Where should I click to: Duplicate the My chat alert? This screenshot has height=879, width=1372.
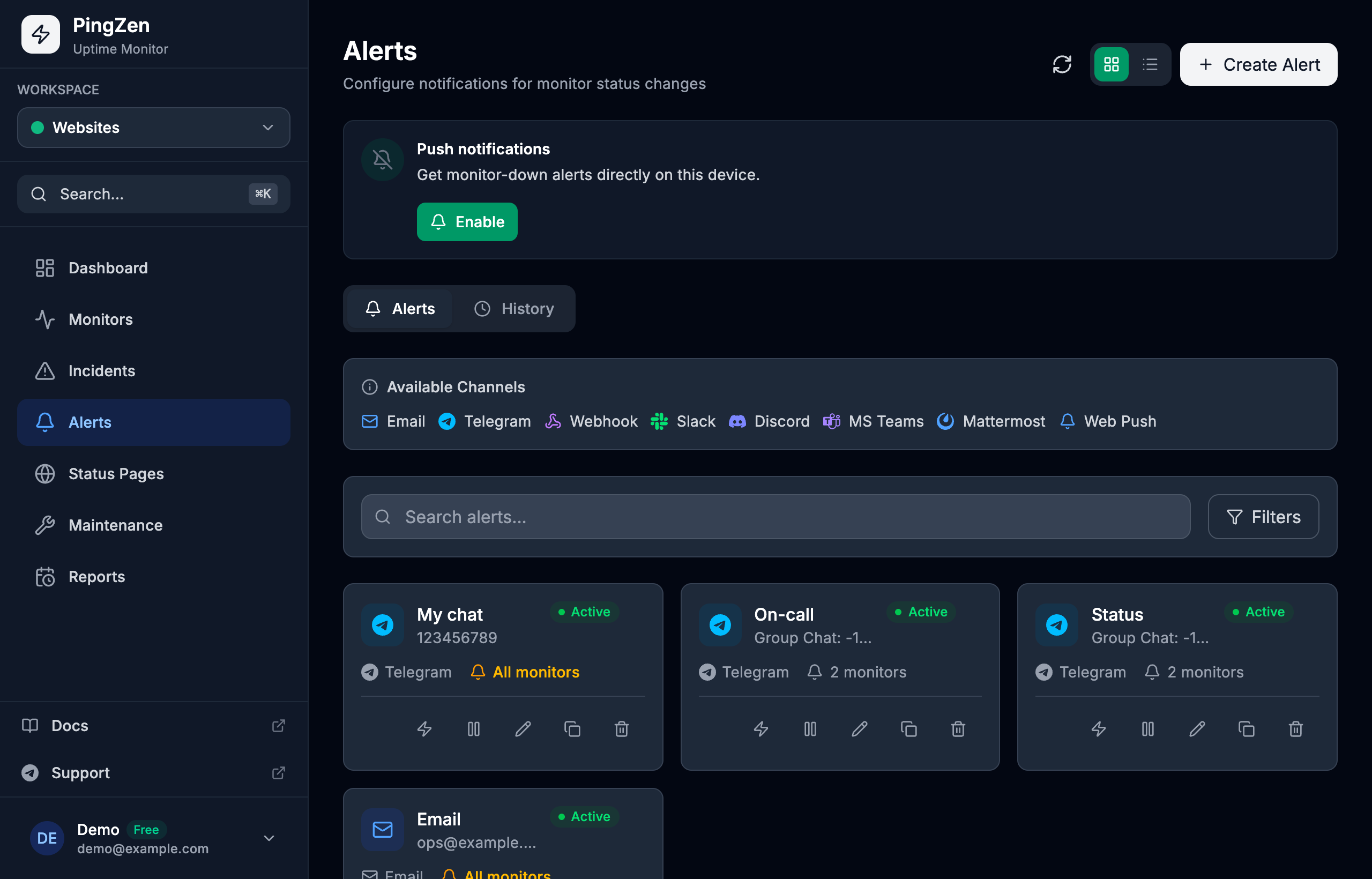click(572, 729)
